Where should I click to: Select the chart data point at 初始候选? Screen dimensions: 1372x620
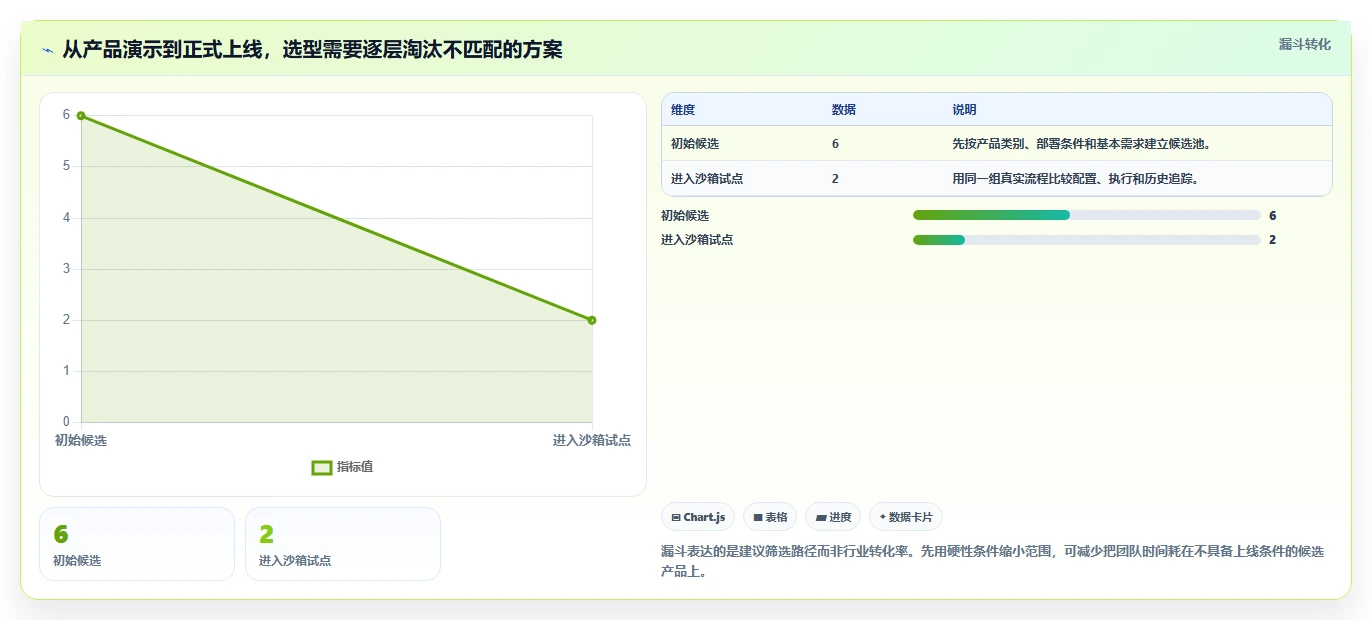coord(81,115)
